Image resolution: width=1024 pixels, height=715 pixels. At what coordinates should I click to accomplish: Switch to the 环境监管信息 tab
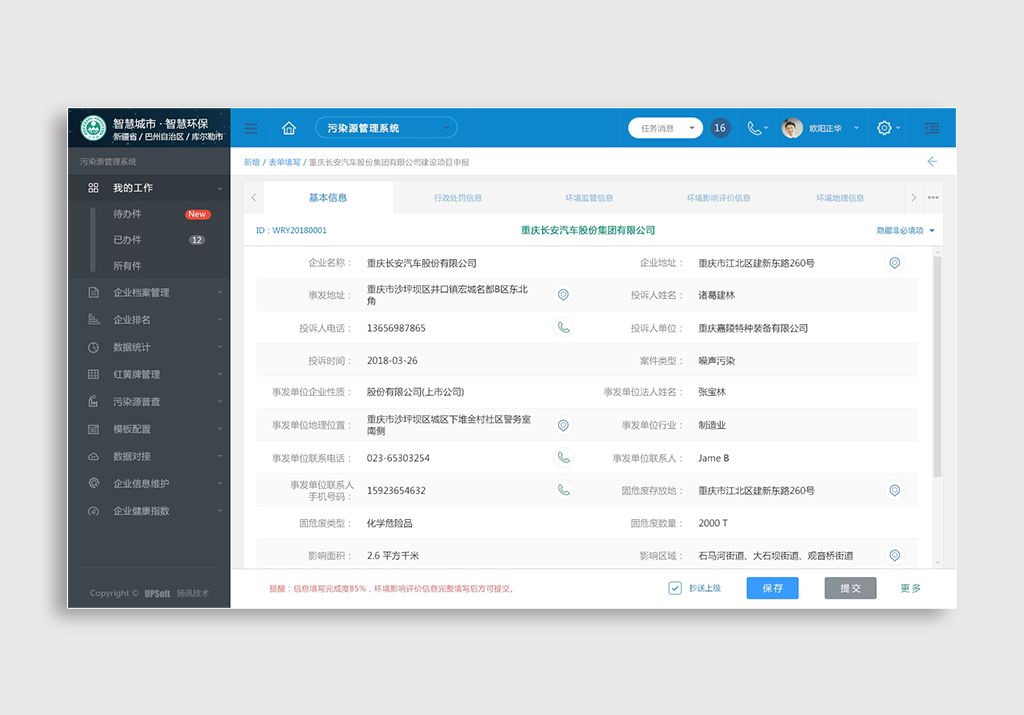coord(589,197)
